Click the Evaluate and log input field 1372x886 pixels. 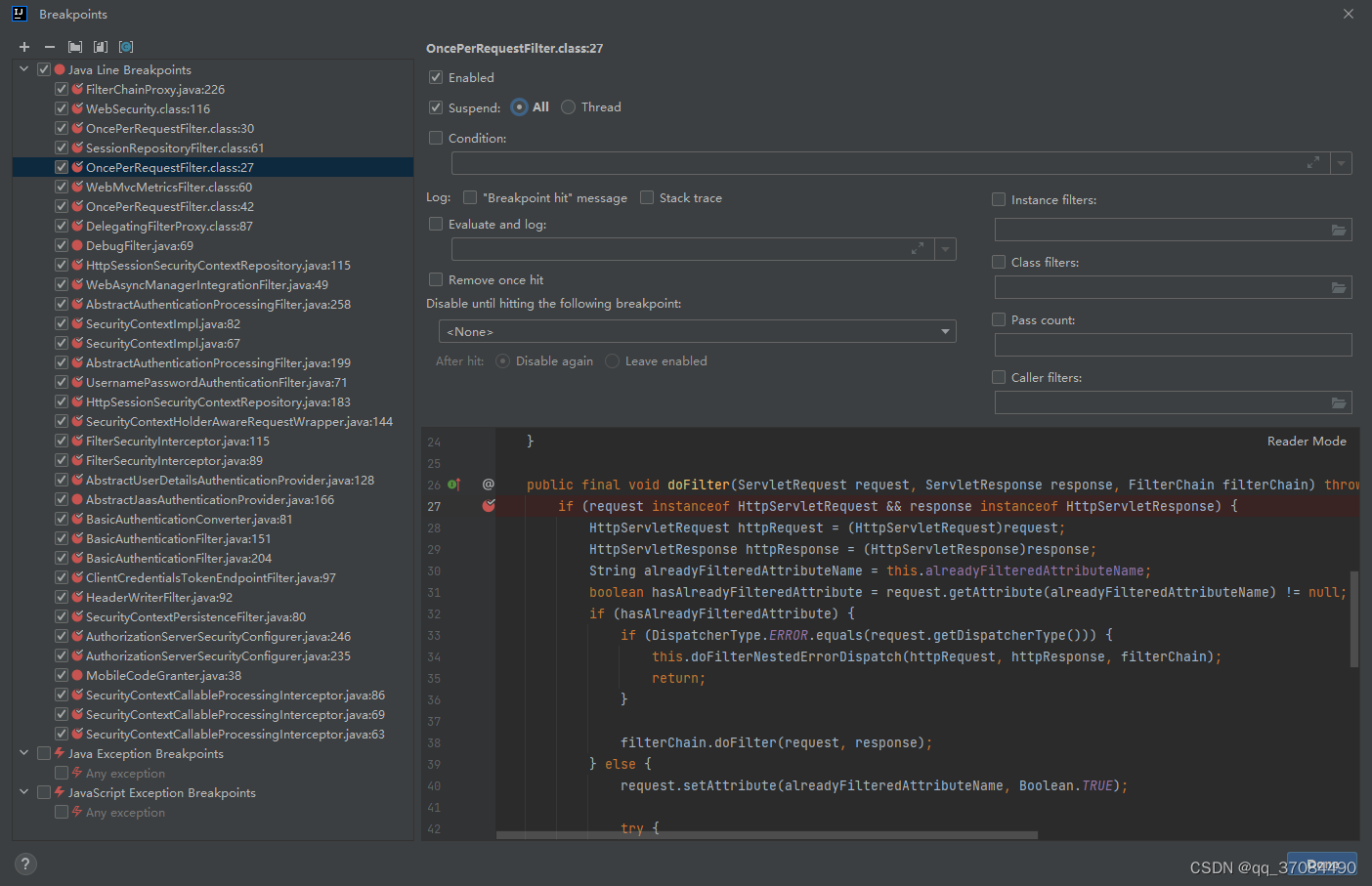[693, 249]
